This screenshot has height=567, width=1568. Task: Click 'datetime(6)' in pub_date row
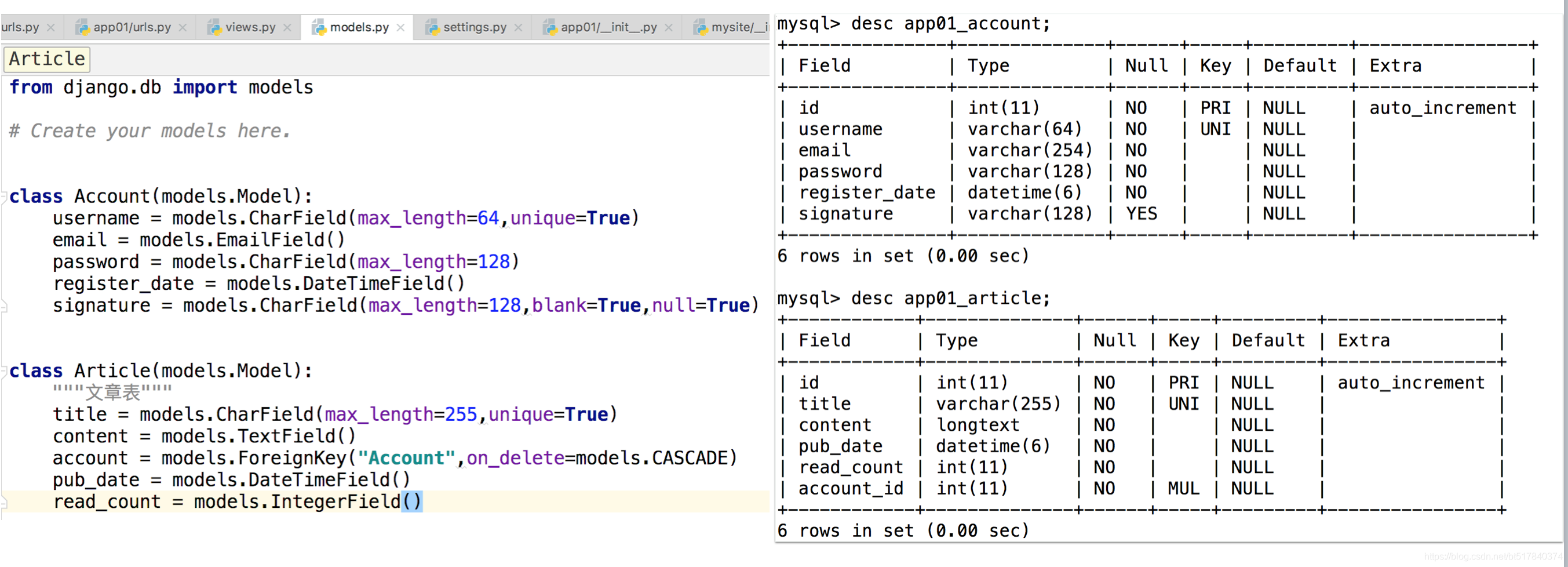click(x=993, y=446)
